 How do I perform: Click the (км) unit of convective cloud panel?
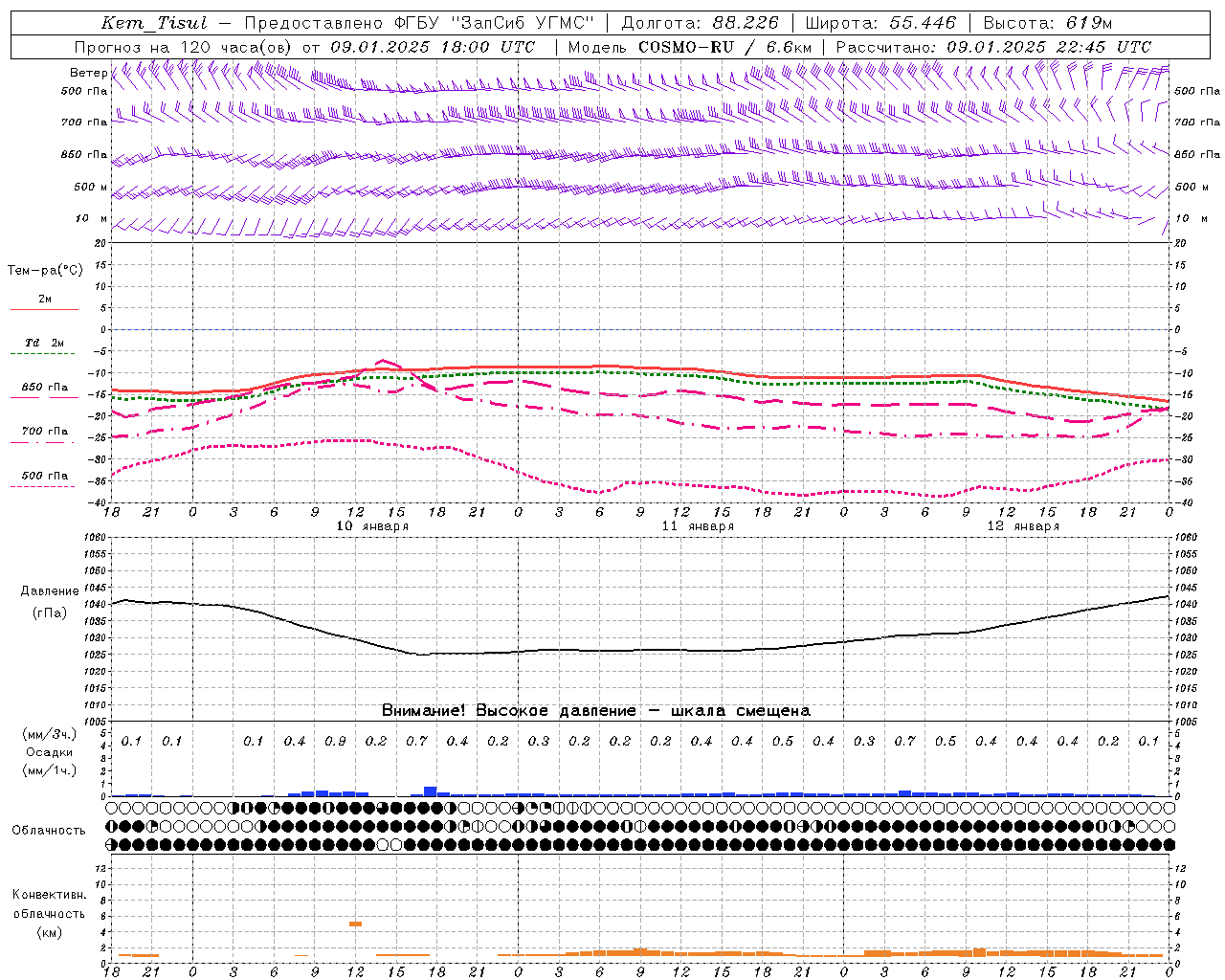tap(49, 932)
